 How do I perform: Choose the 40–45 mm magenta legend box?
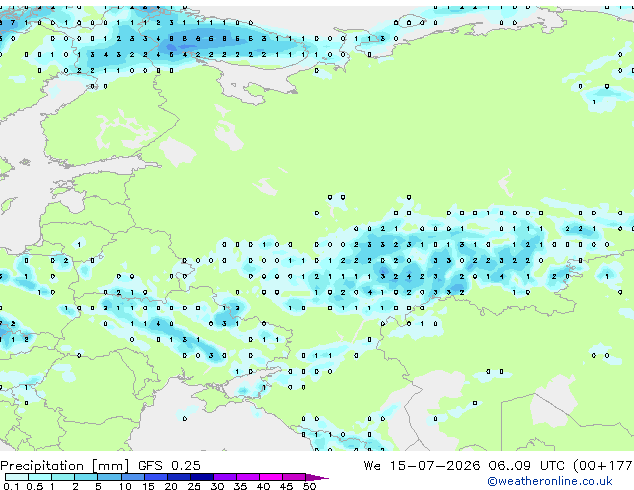[x=271, y=477]
